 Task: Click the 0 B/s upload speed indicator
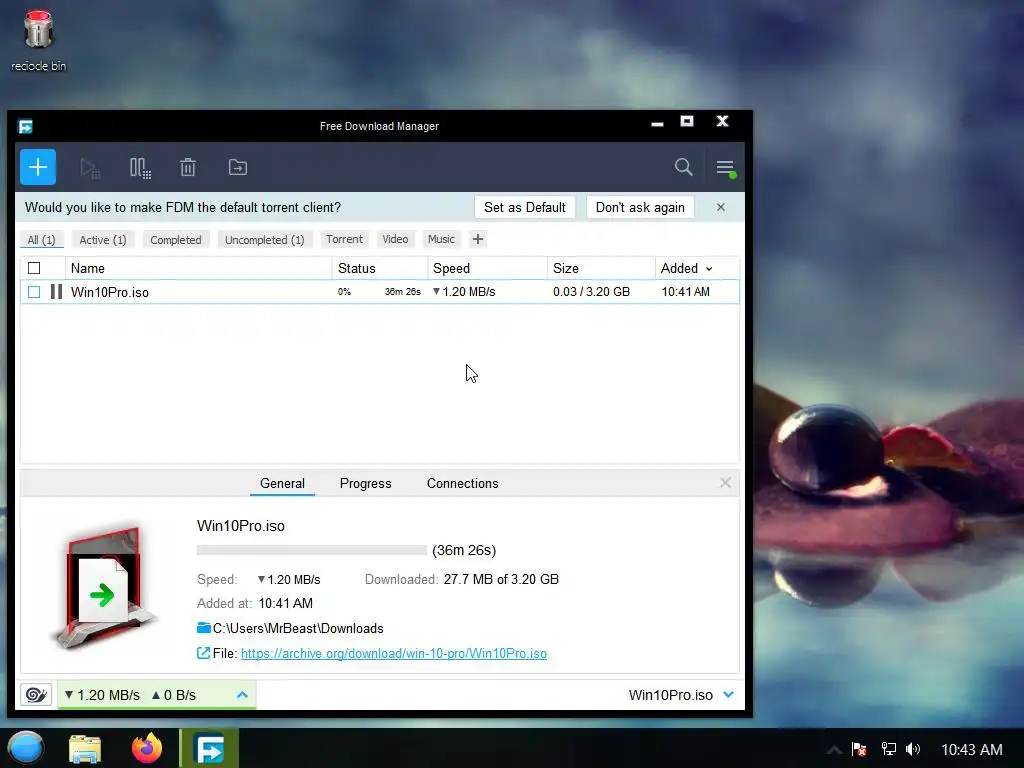[x=174, y=695]
